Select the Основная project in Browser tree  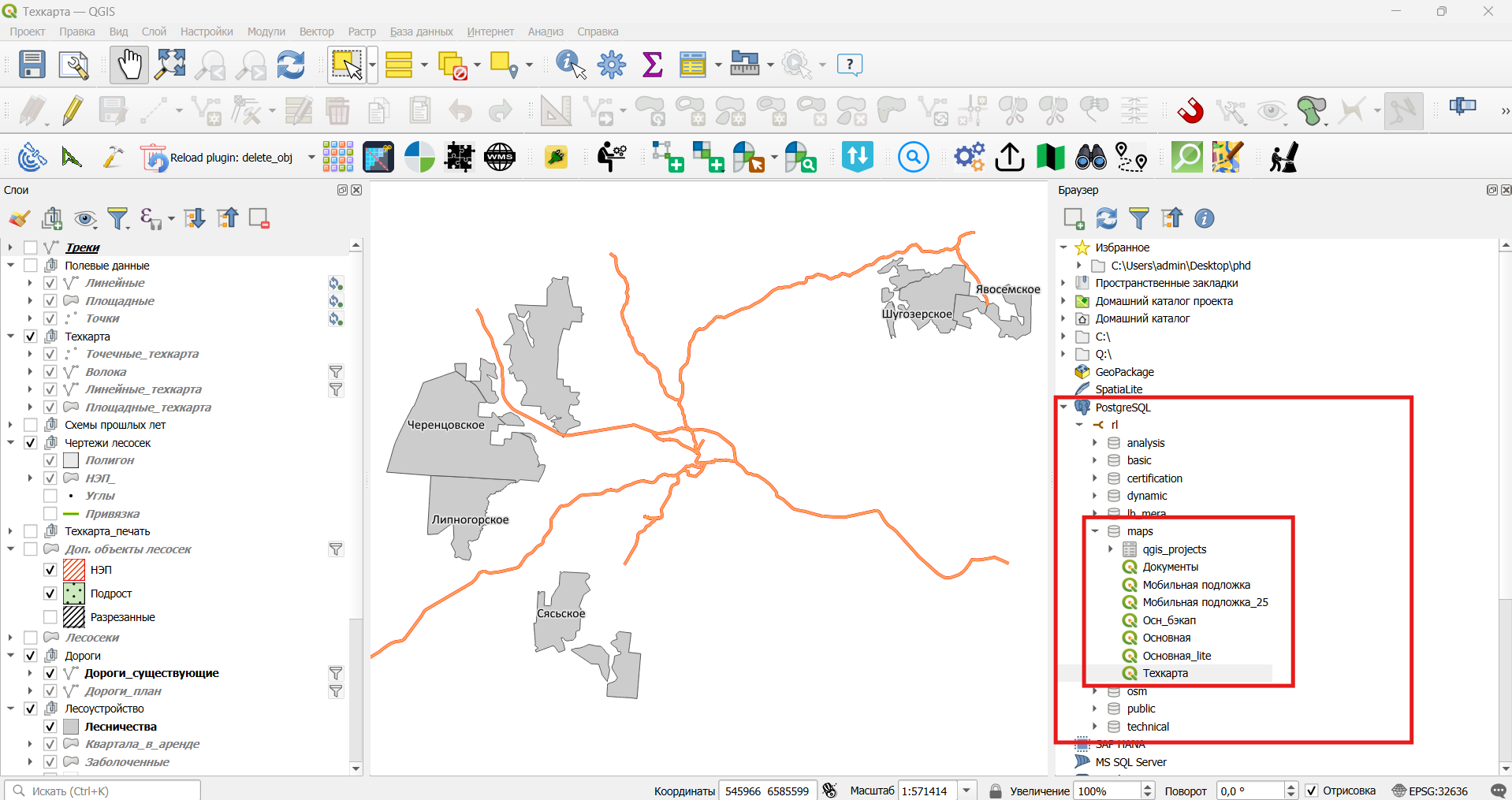(1167, 638)
